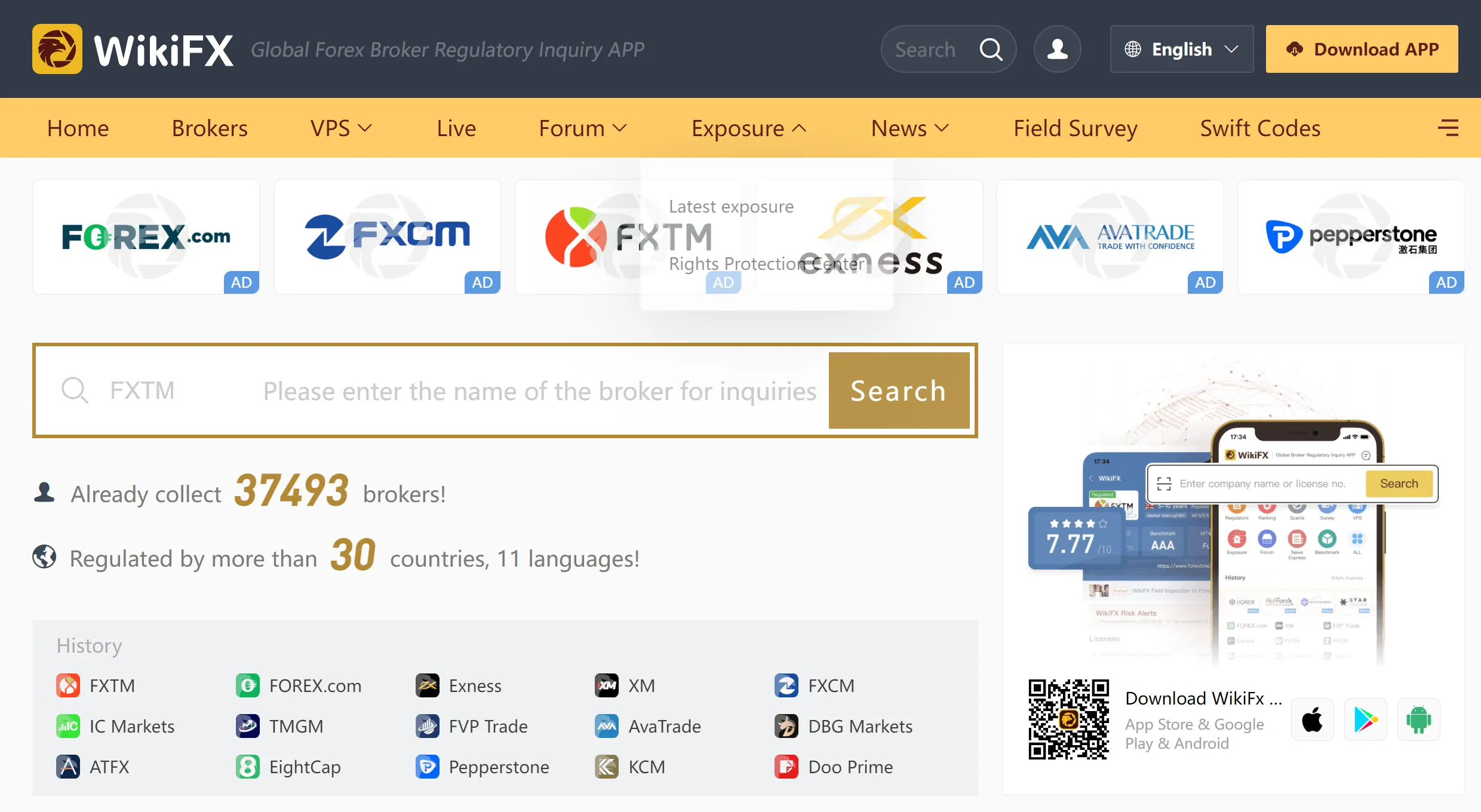Click the FXTM icon in History

pyautogui.click(x=68, y=685)
